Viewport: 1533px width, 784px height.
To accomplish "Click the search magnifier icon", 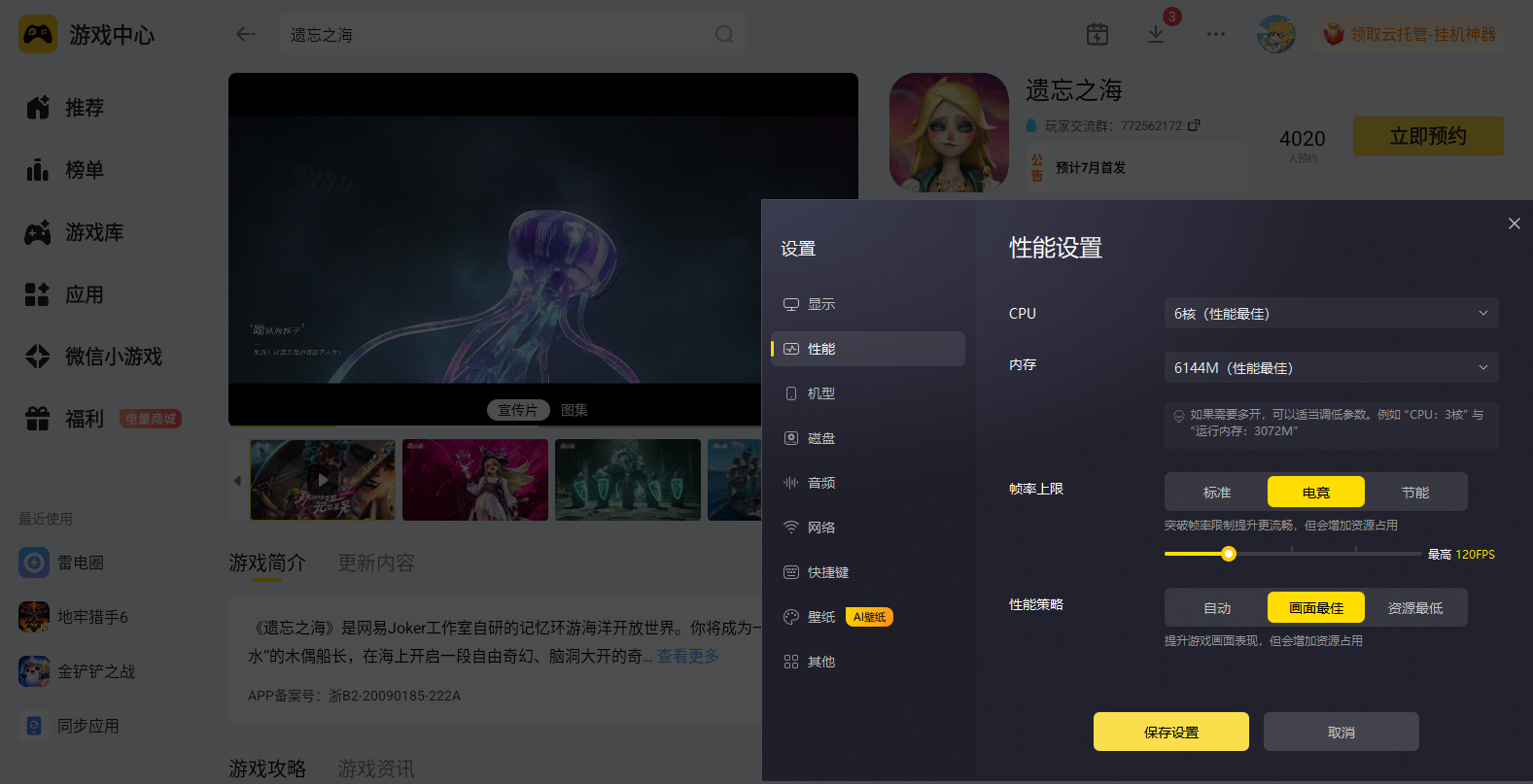I will point(724,34).
